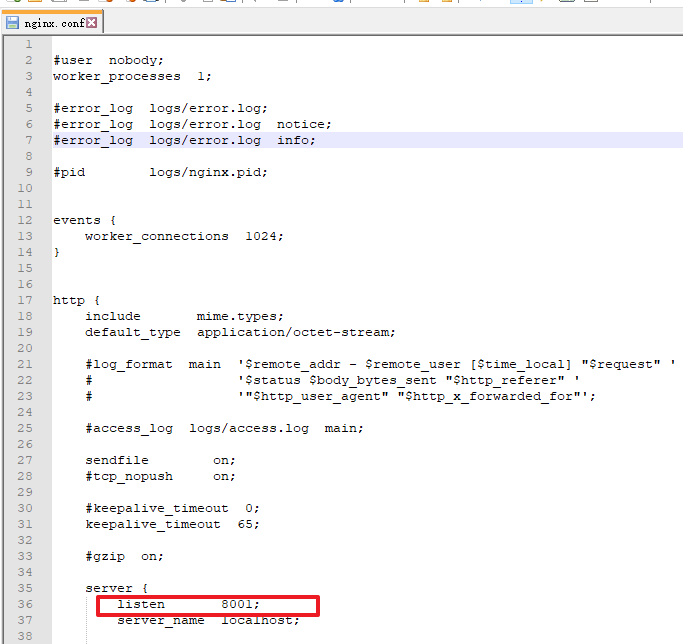683x644 pixels.
Task: Click 'localhost;' on line 37
Action: (260, 620)
